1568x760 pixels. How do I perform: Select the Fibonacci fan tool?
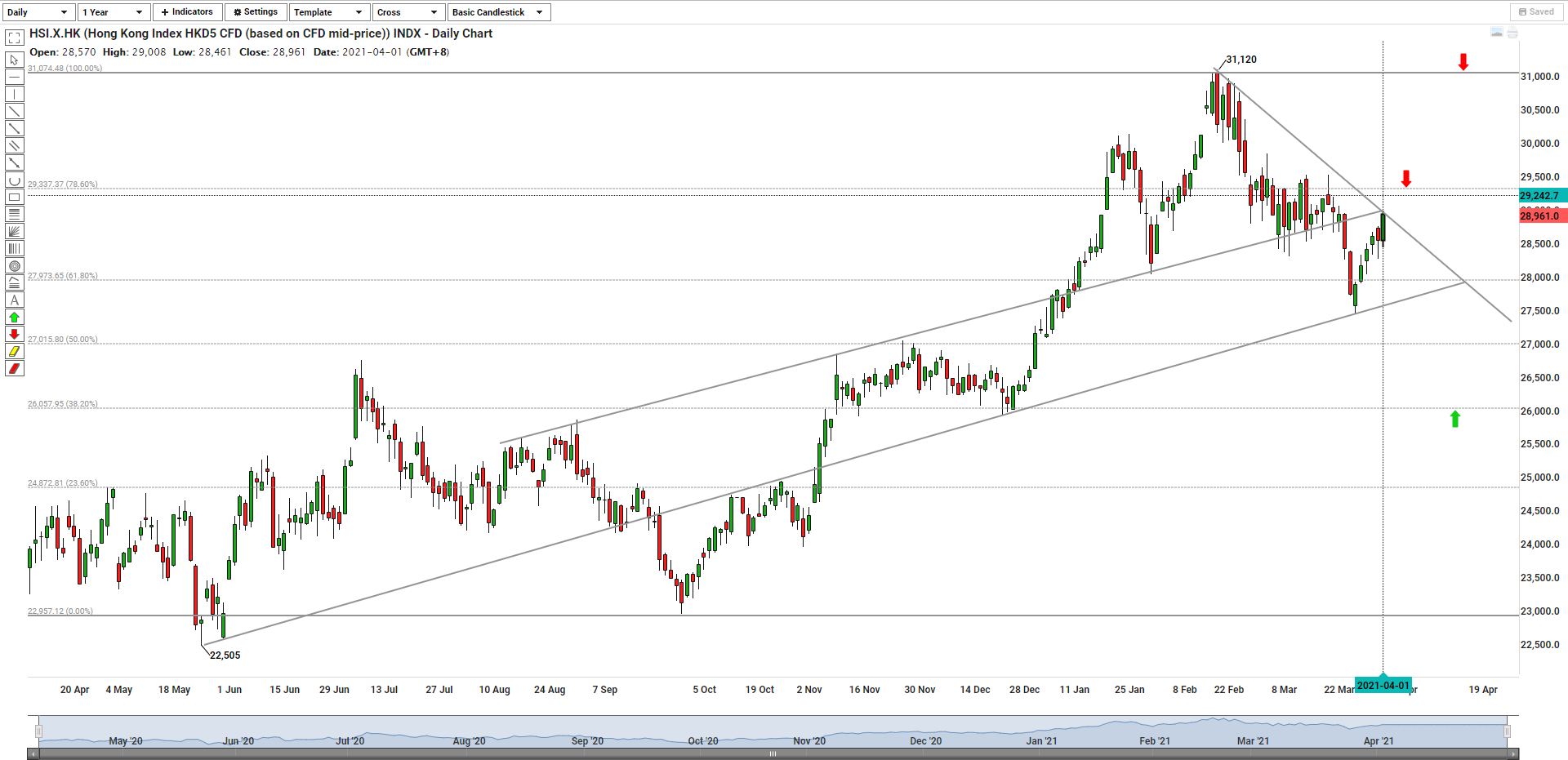[14, 231]
